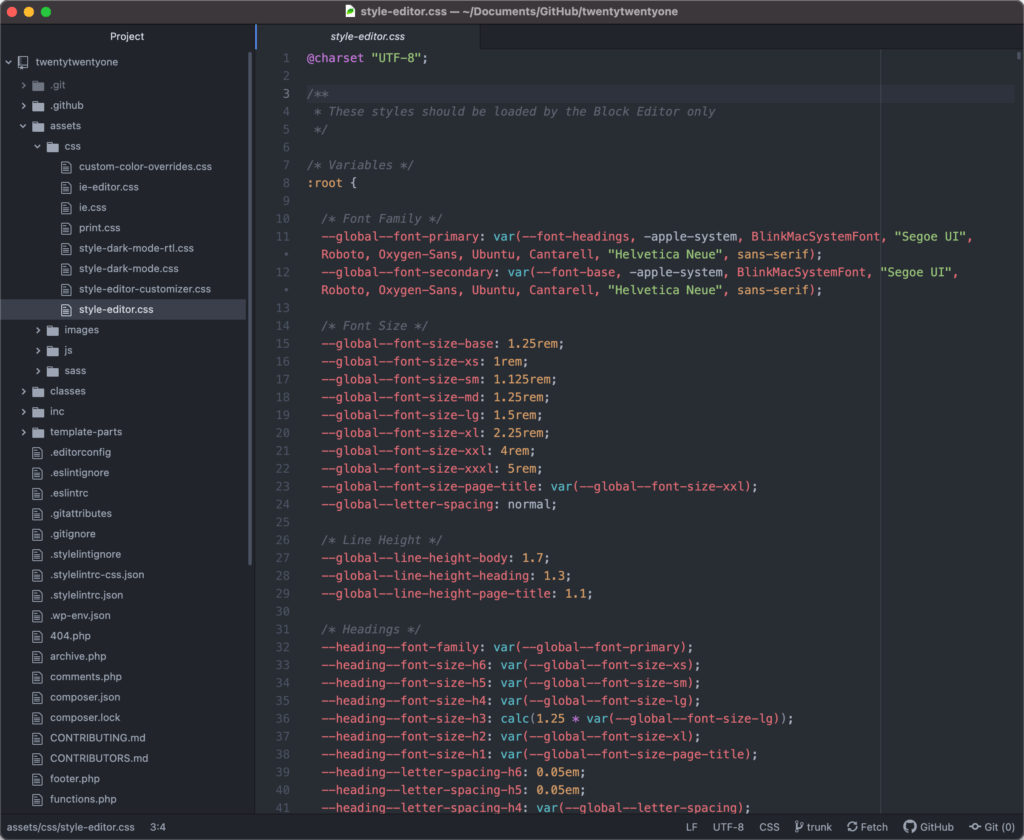Viewport: 1024px width, 840px height.
Task: Click the CSS grammar selector
Action: click(x=769, y=827)
